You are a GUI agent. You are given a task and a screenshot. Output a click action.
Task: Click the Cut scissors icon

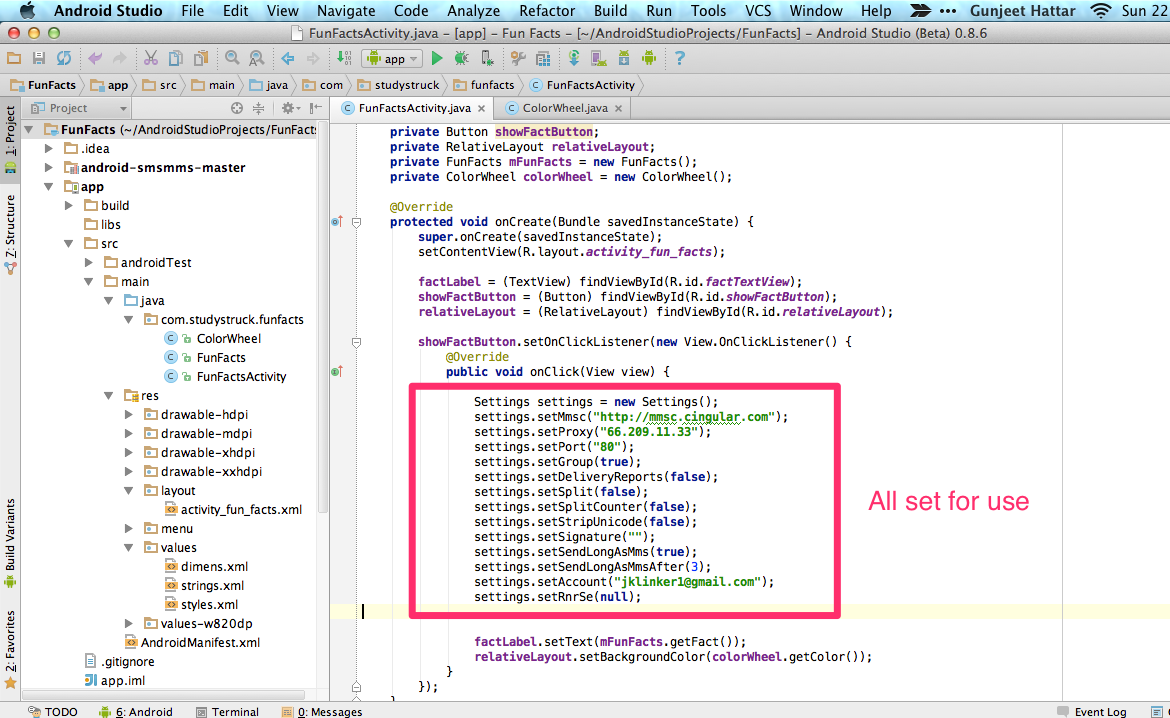[x=150, y=59]
